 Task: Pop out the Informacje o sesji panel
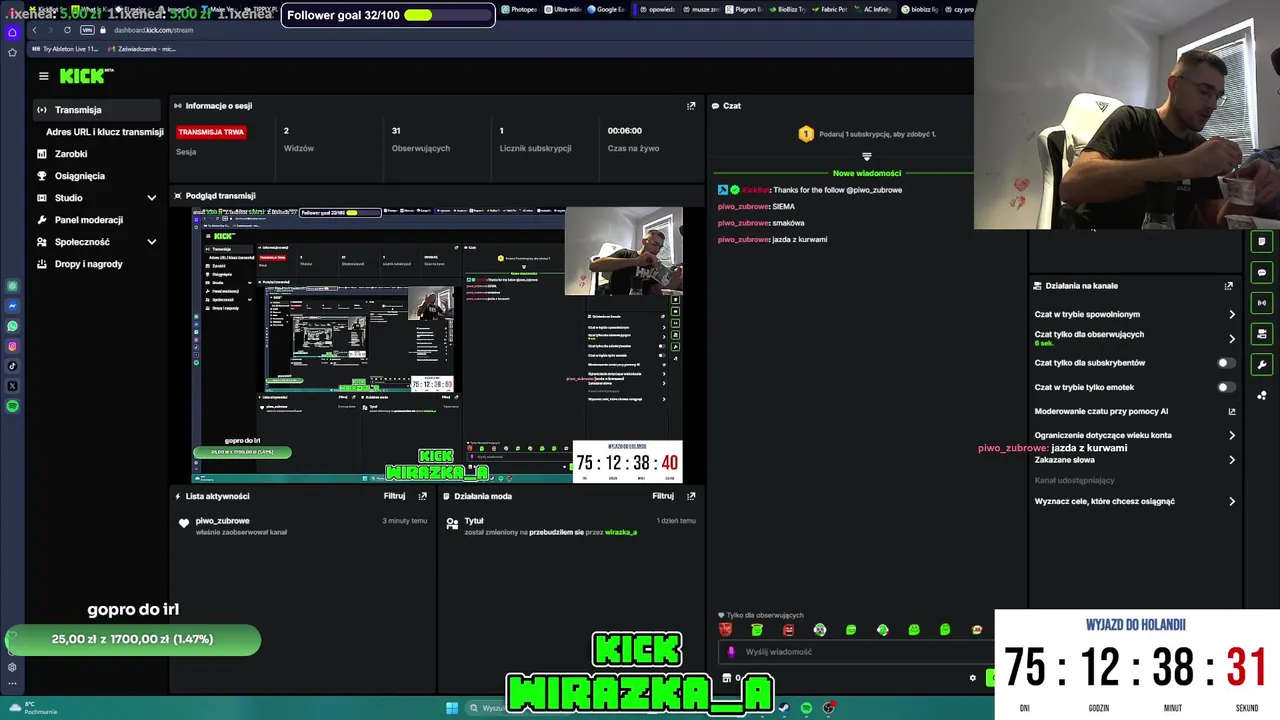pos(691,106)
